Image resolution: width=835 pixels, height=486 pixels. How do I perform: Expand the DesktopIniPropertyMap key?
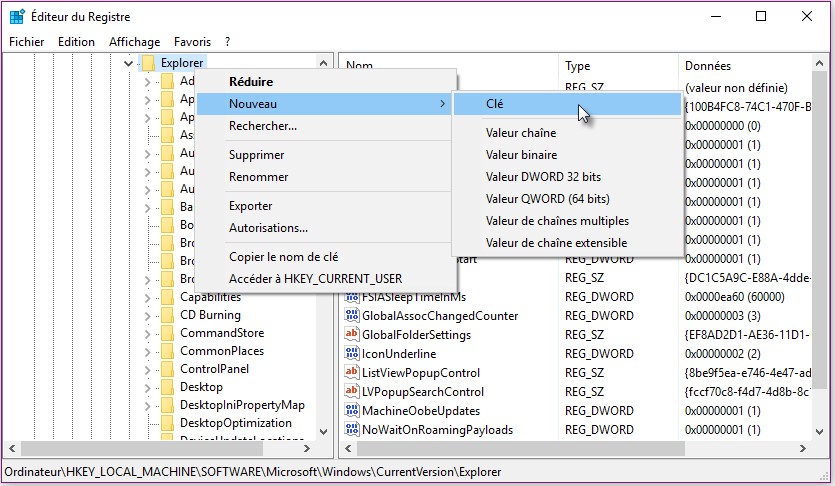tap(147, 405)
